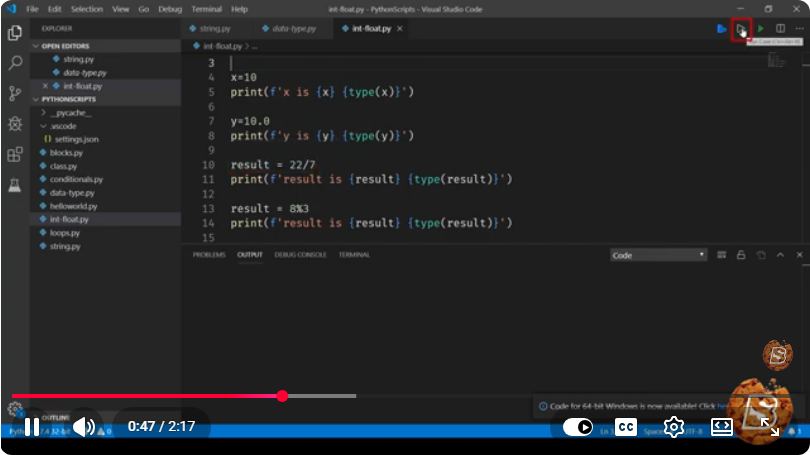
Task: Open the Extensions view
Action: point(15,154)
